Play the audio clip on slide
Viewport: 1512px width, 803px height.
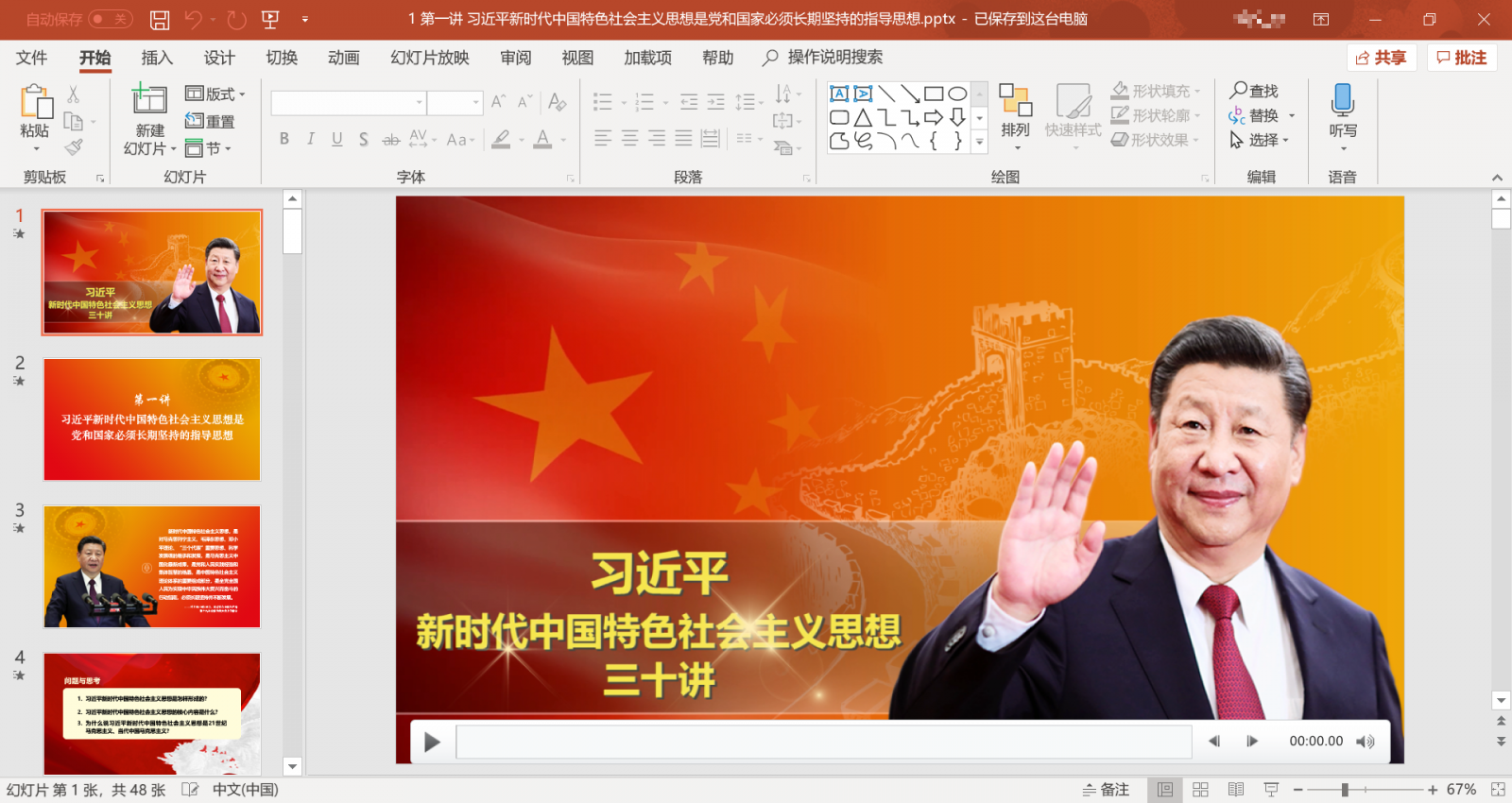432,742
